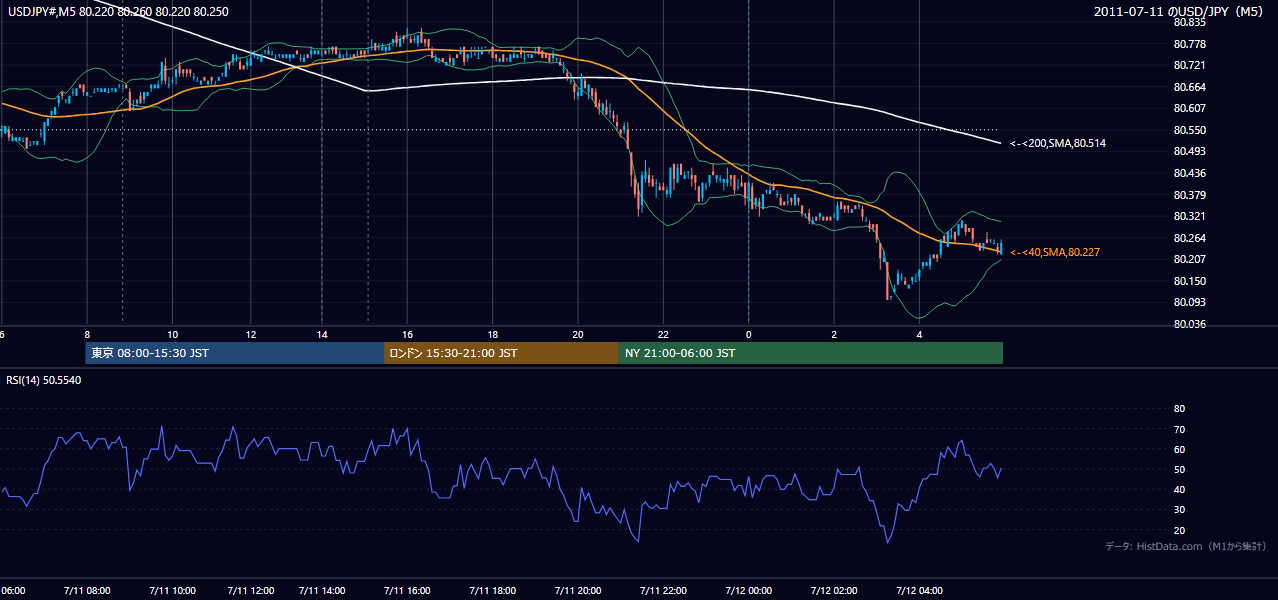Click RSI scale value 30
This screenshot has height=600, width=1278.
[x=1179, y=510]
